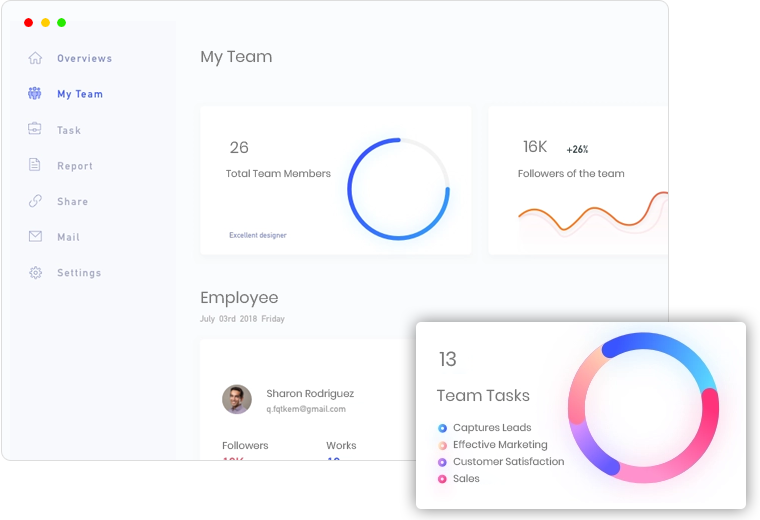Go to Task in the sidebar
Image resolution: width=760 pixels, height=520 pixels.
69,130
